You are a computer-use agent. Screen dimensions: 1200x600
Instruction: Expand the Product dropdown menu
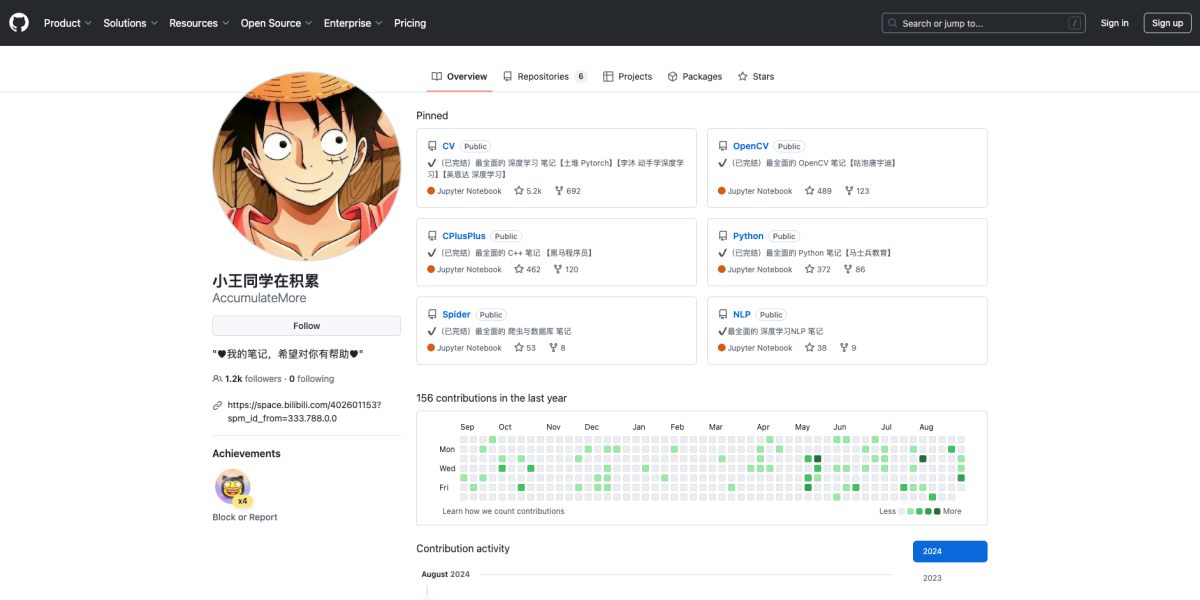coord(67,23)
